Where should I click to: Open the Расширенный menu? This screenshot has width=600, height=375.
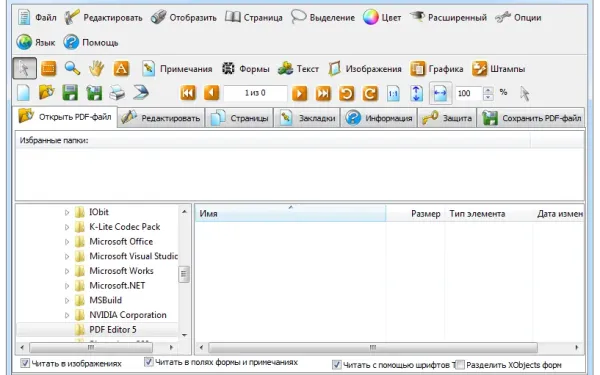[x=448, y=18]
